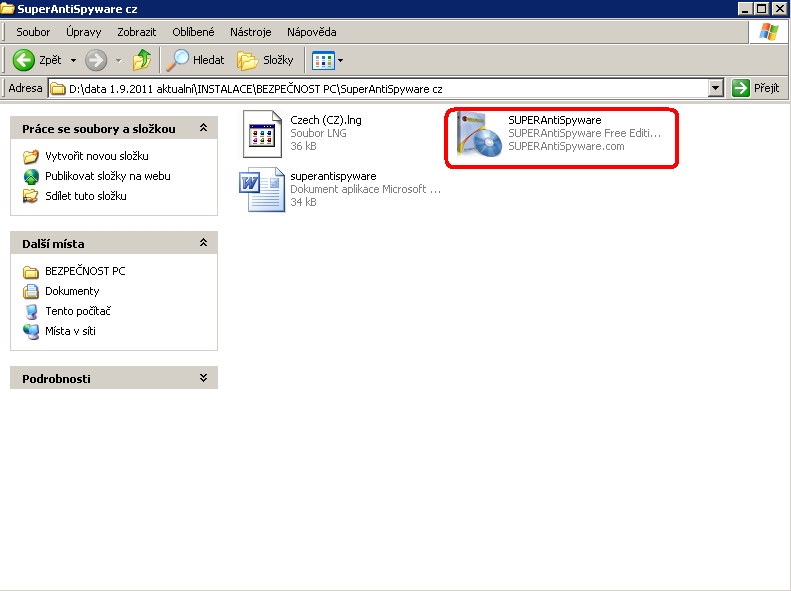The width and height of the screenshot is (791, 591).
Task: Open the view mode icon button
Action: (x=323, y=61)
